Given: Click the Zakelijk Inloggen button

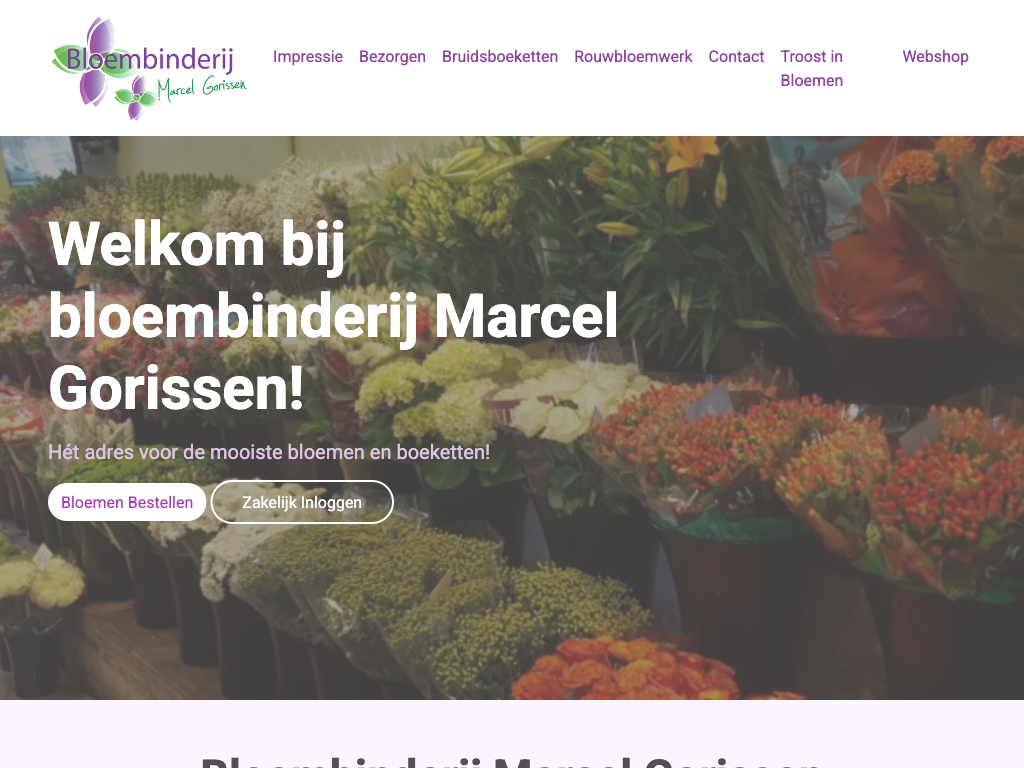Looking at the screenshot, I should 302,502.
